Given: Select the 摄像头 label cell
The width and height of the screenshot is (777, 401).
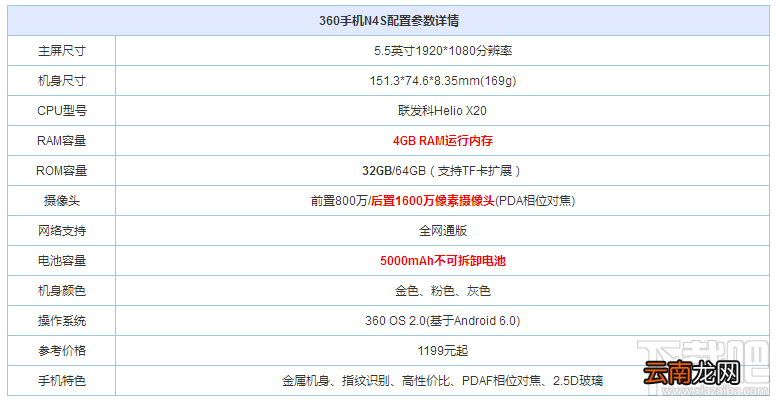Looking at the screenshot, I should tap(61, 201).
